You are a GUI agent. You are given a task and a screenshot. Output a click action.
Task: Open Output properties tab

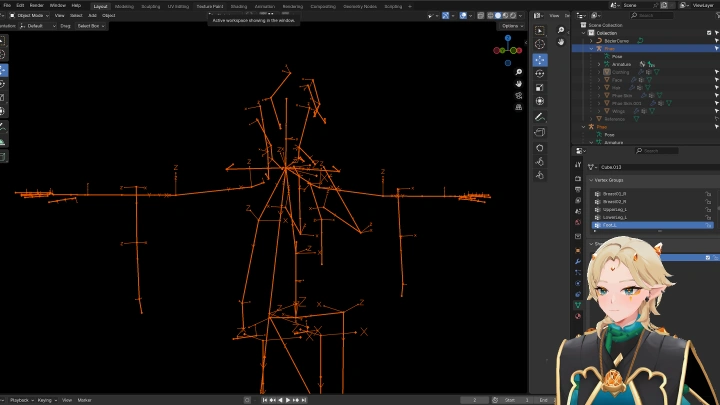(x=578, y=189)
